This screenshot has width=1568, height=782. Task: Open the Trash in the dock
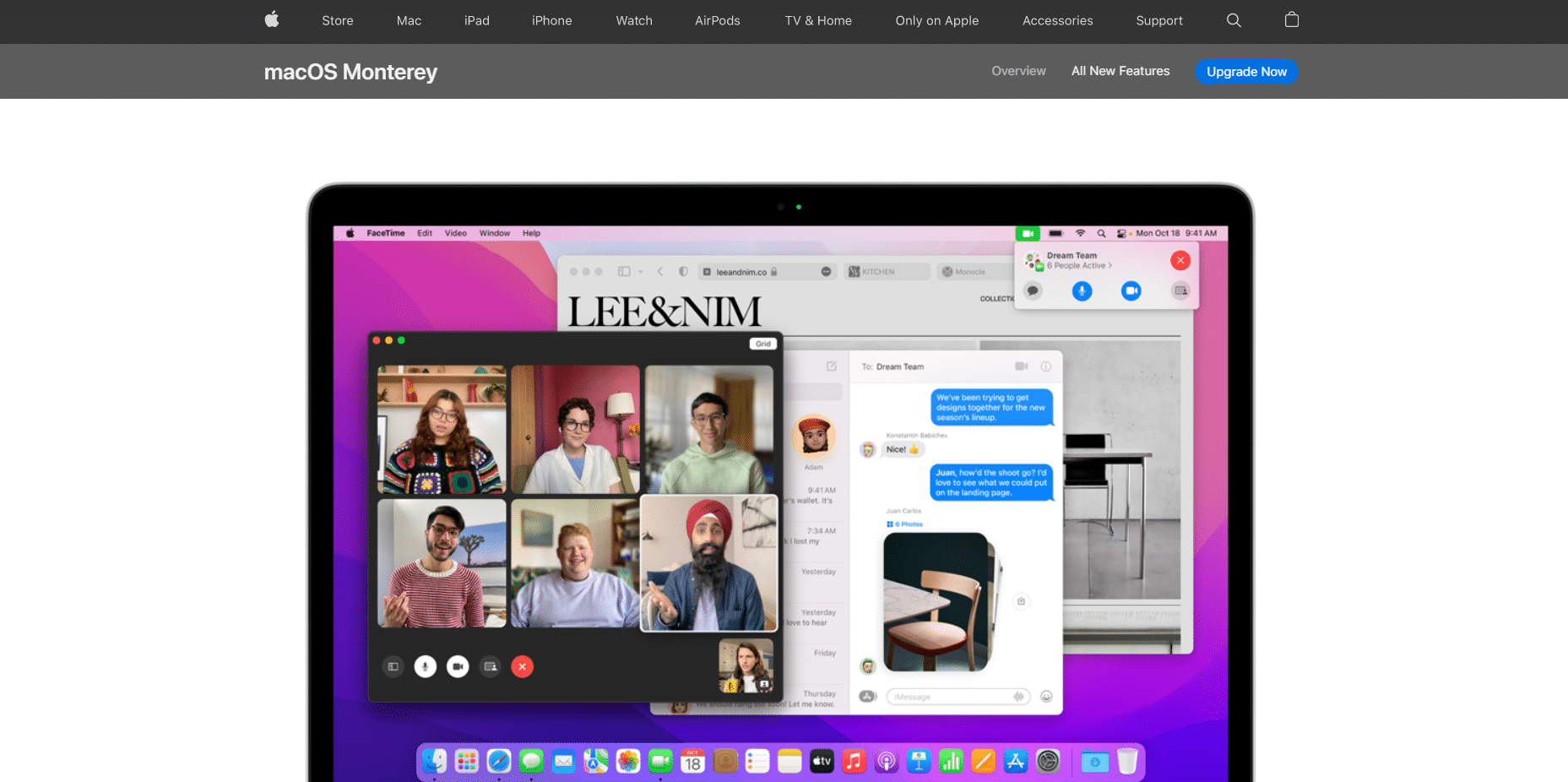[x=1127, y=762]
